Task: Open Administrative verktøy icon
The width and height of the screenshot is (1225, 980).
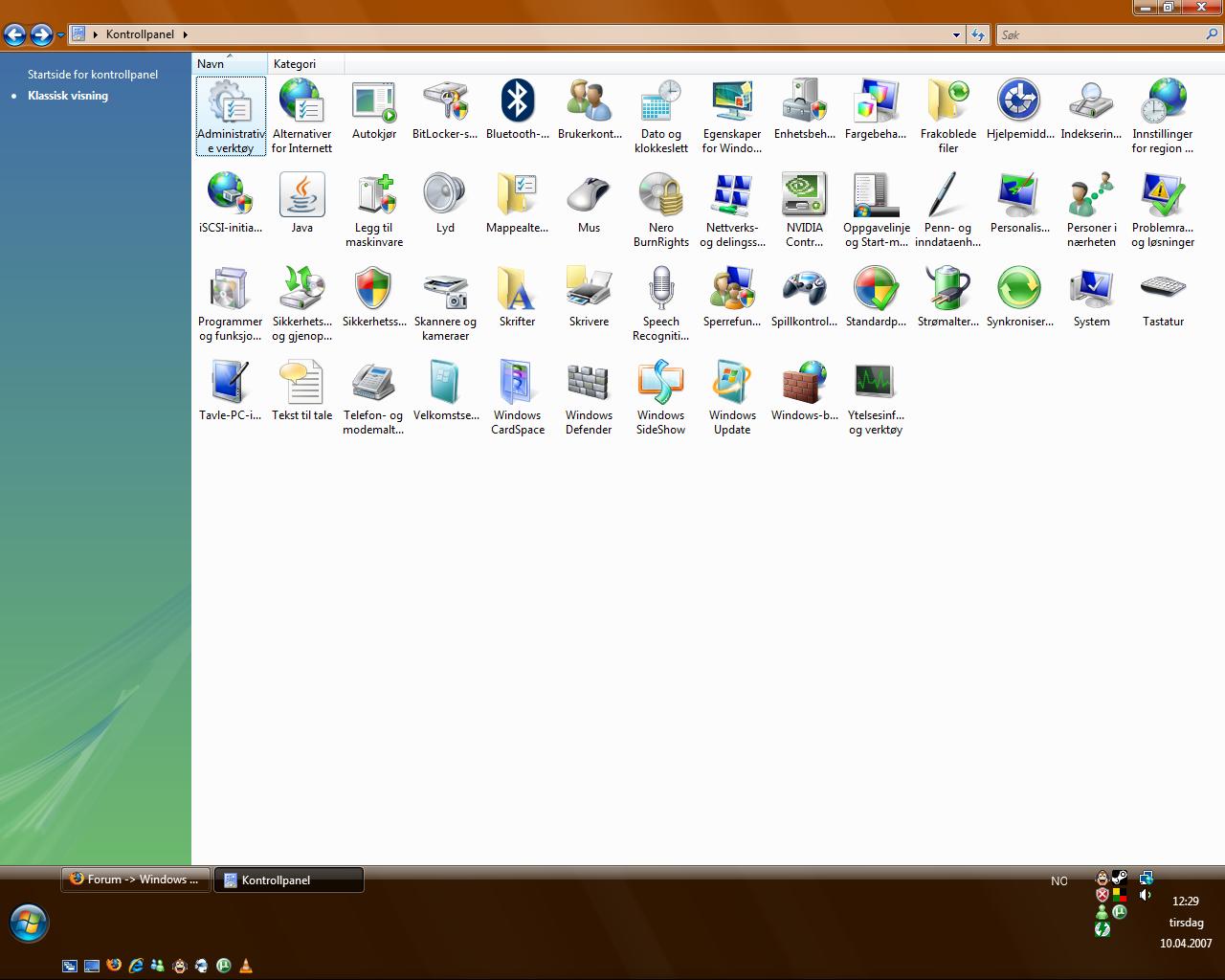Action: tap(231, 116)
